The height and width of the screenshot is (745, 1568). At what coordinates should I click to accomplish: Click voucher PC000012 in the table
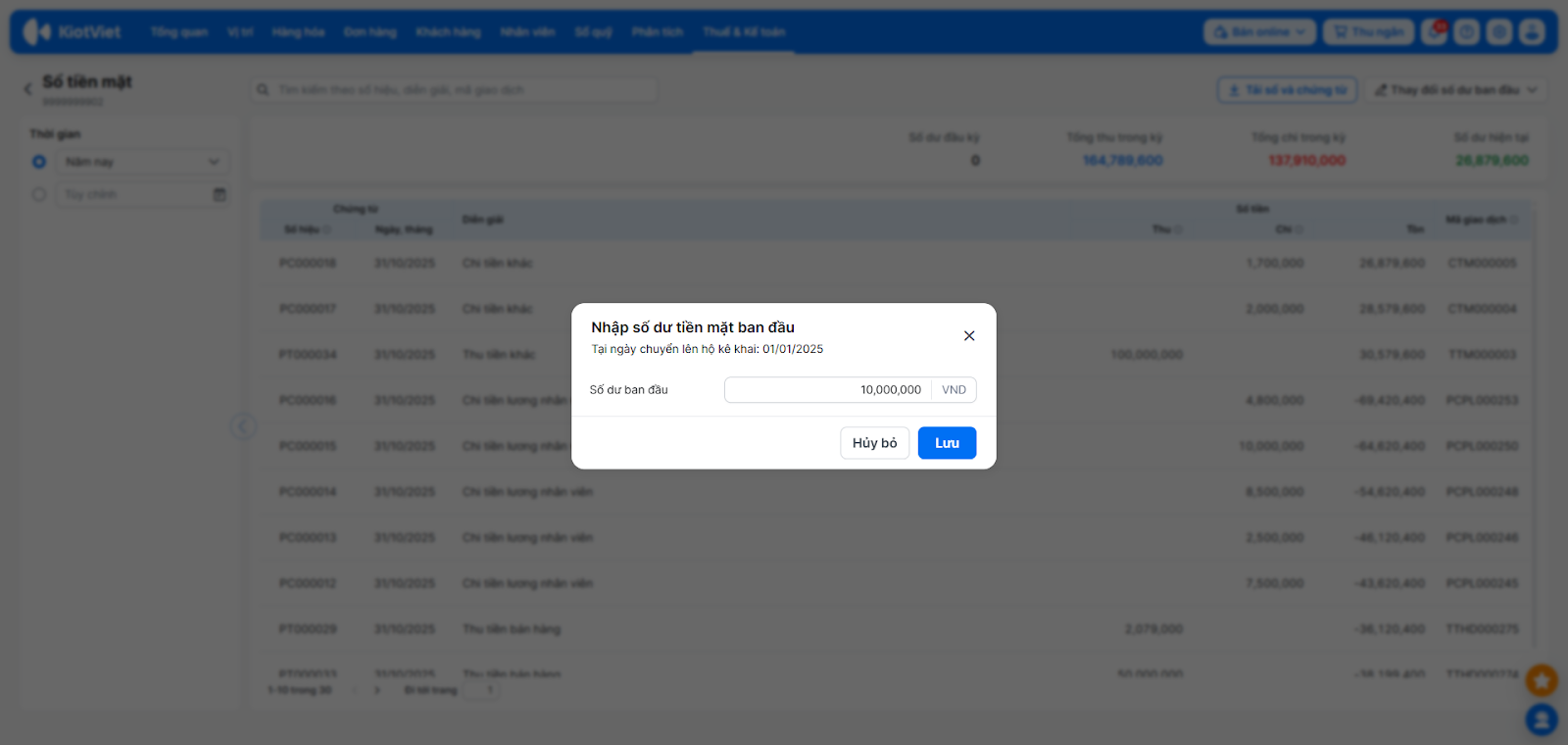point(308,583)
